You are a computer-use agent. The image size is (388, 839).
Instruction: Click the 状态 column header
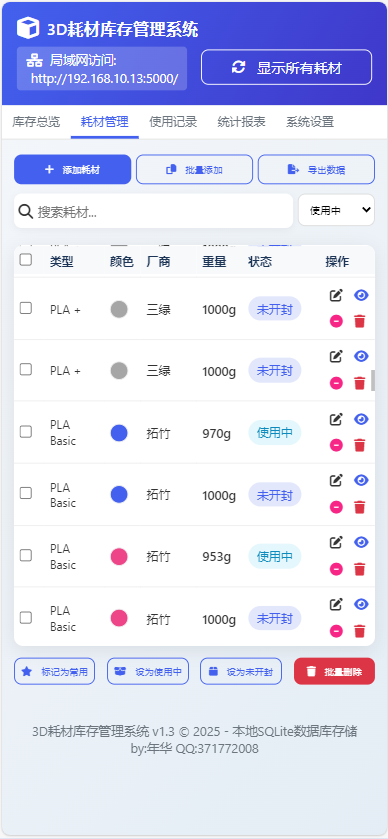(260, 261)
